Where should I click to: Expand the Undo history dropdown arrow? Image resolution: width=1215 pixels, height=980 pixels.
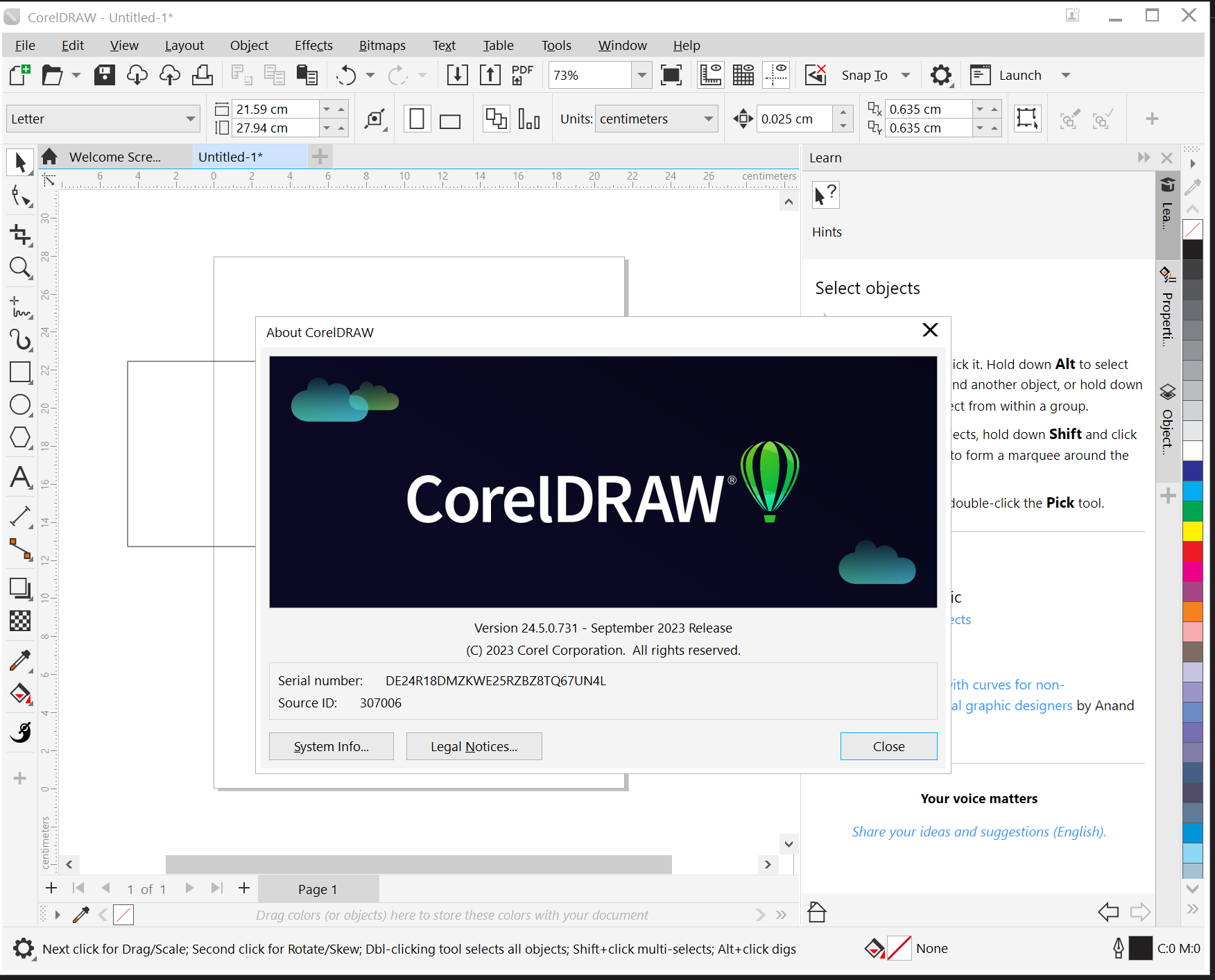click(x=370, y=75)
